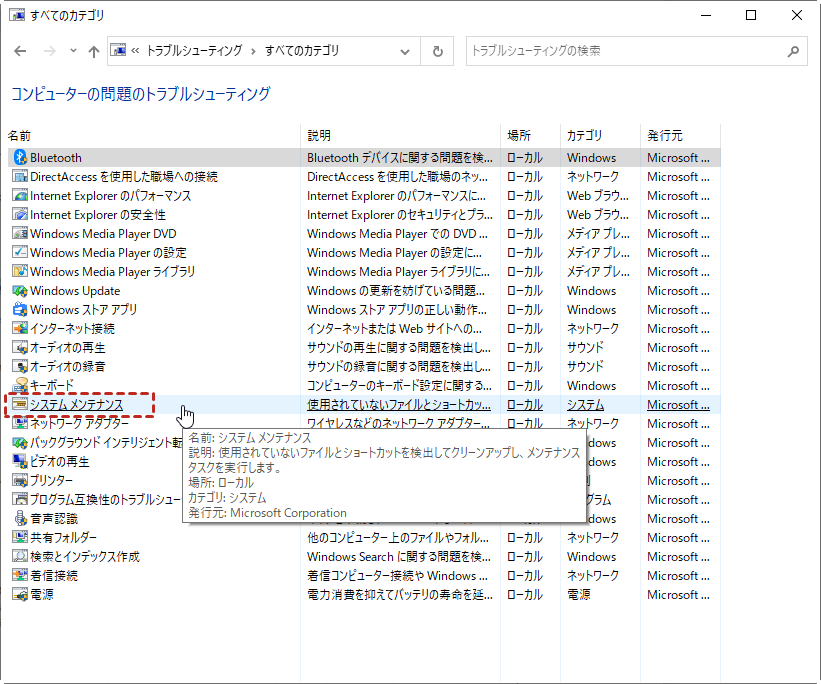Click the インターネット接続 icon
The width and height of the screenshot is (821, 684).
click(20, 328)
